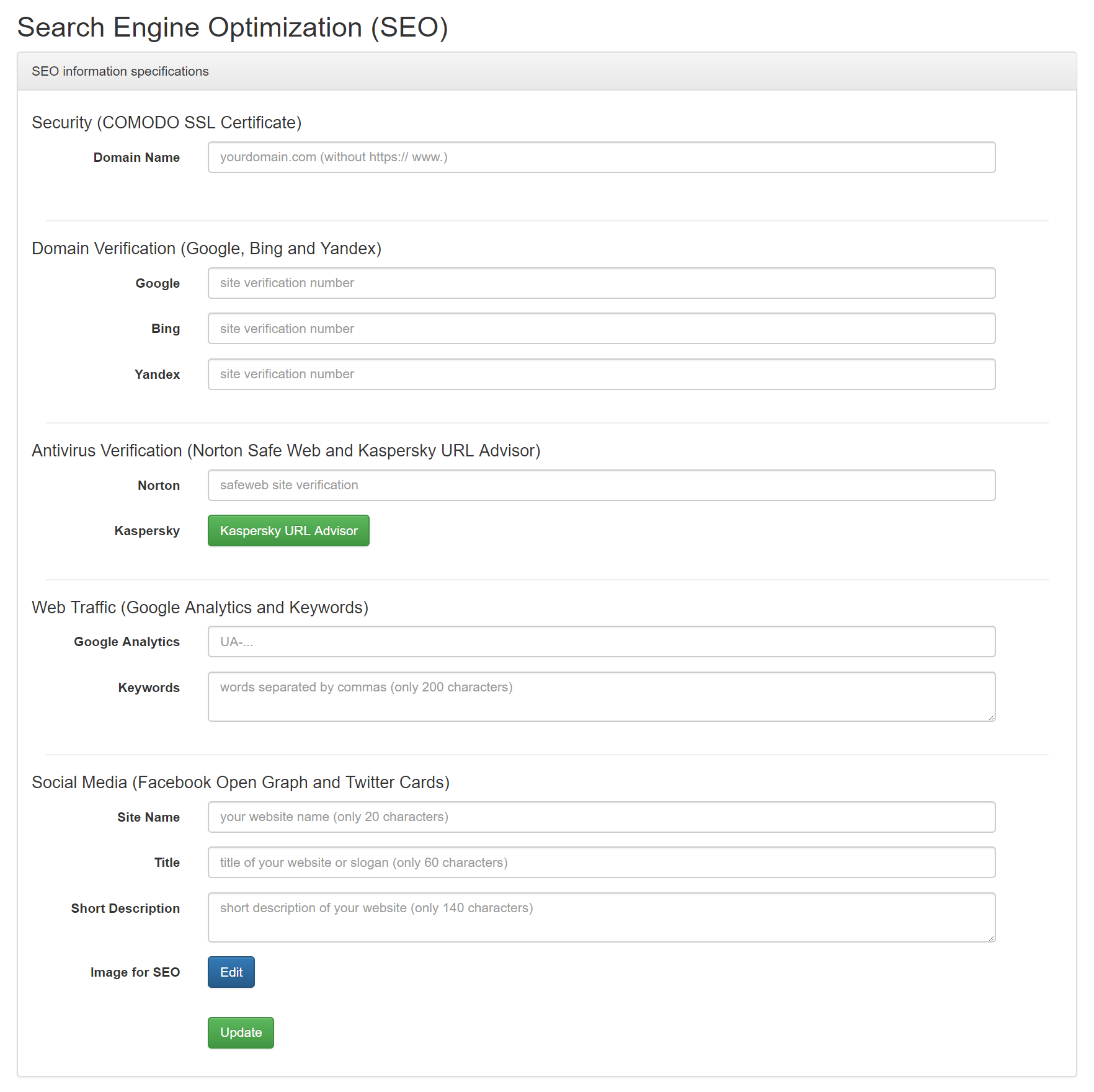Click the 'Yandex' field label

coord(157,375)
